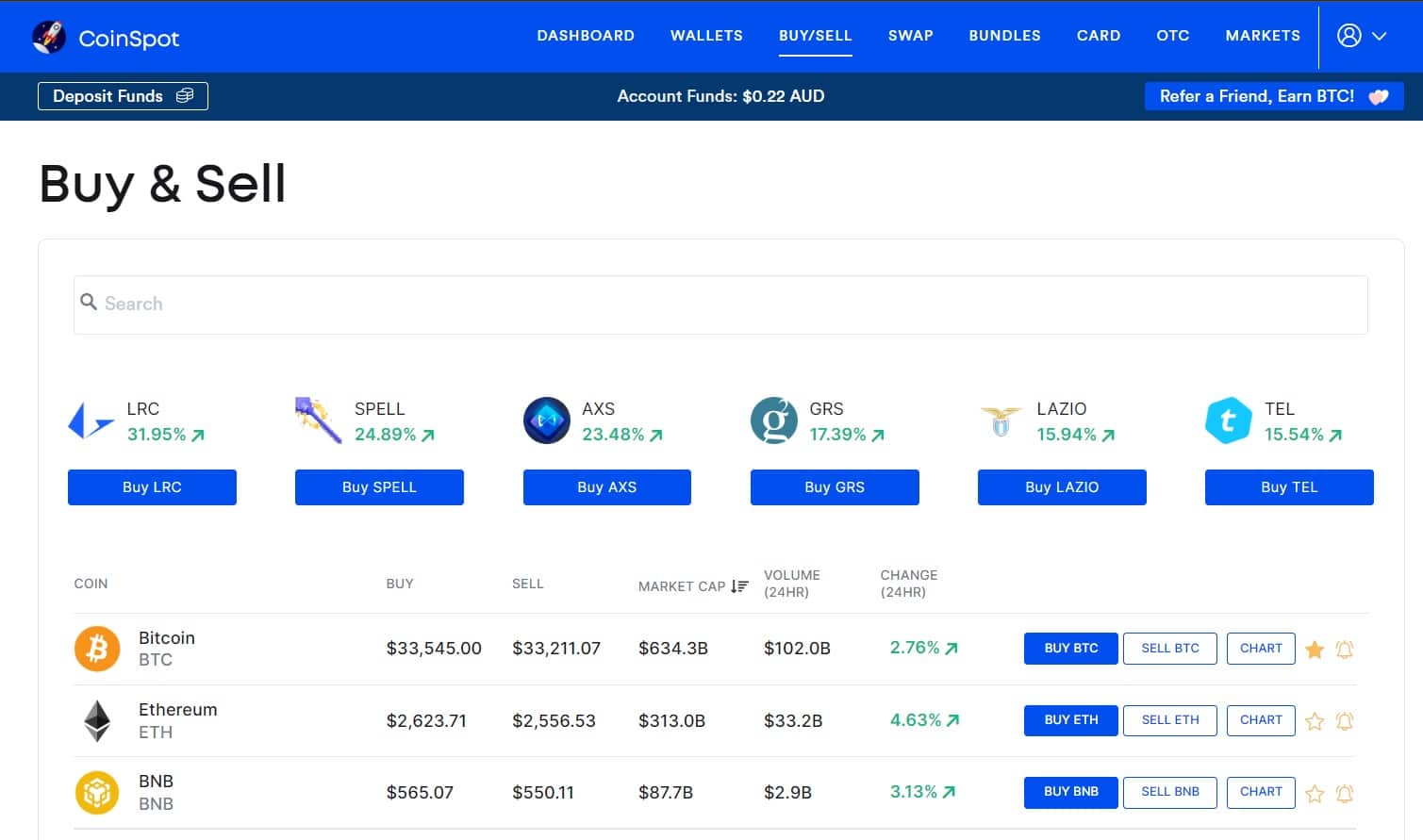Go to the Wallets page
1423x840 pixels.
(x=706, y=36)
